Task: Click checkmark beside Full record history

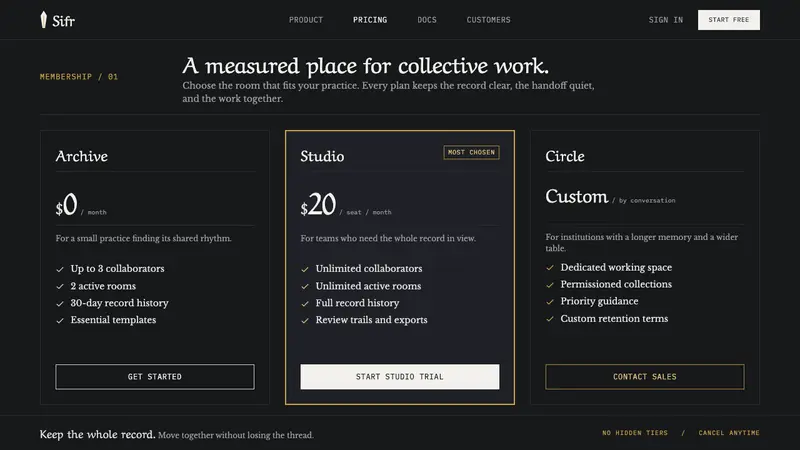Action: point(305,304)
